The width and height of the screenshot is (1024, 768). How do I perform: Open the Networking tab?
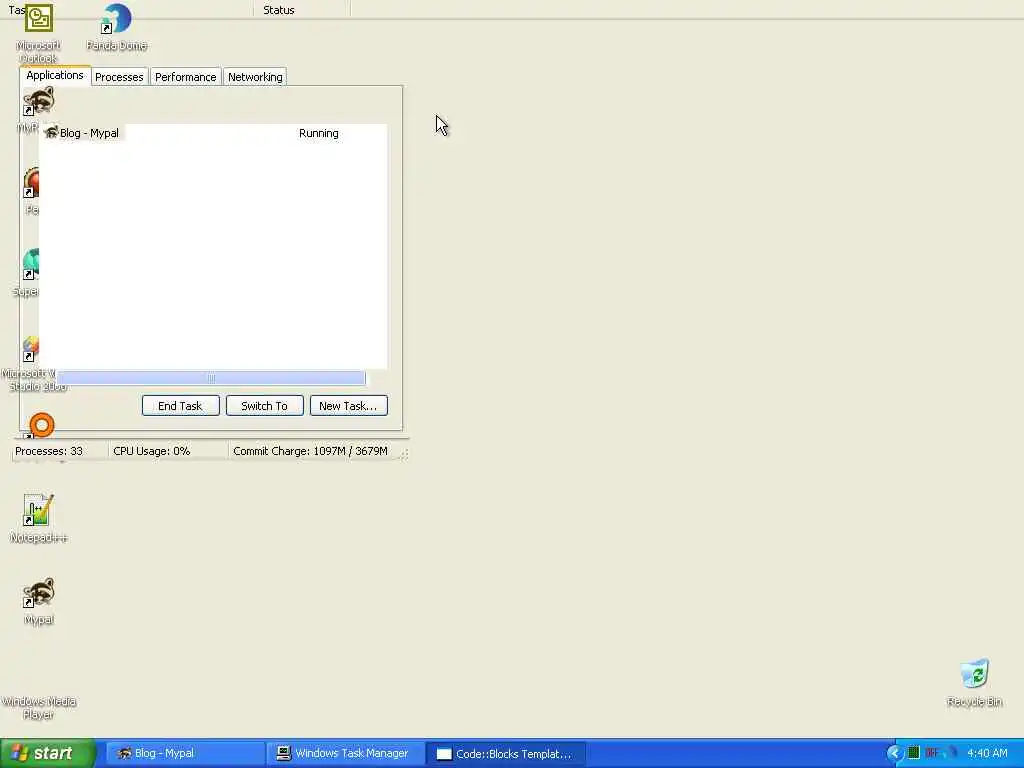255,77
